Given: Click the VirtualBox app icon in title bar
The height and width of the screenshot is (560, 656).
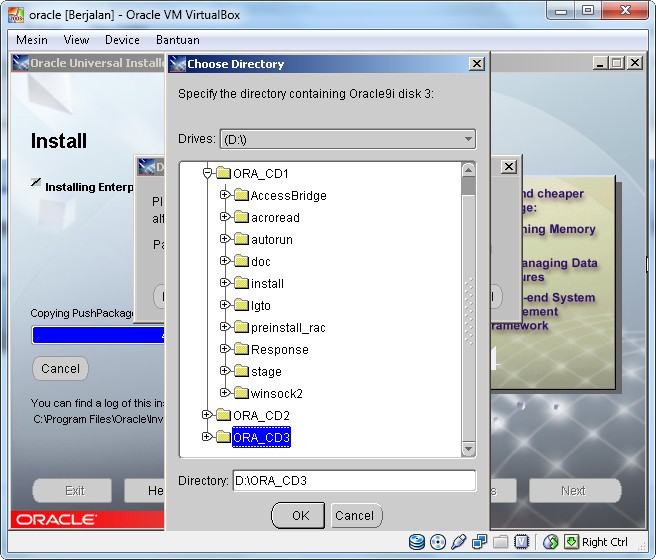Looking at the screenshot, I should click(x=16, y=15).
